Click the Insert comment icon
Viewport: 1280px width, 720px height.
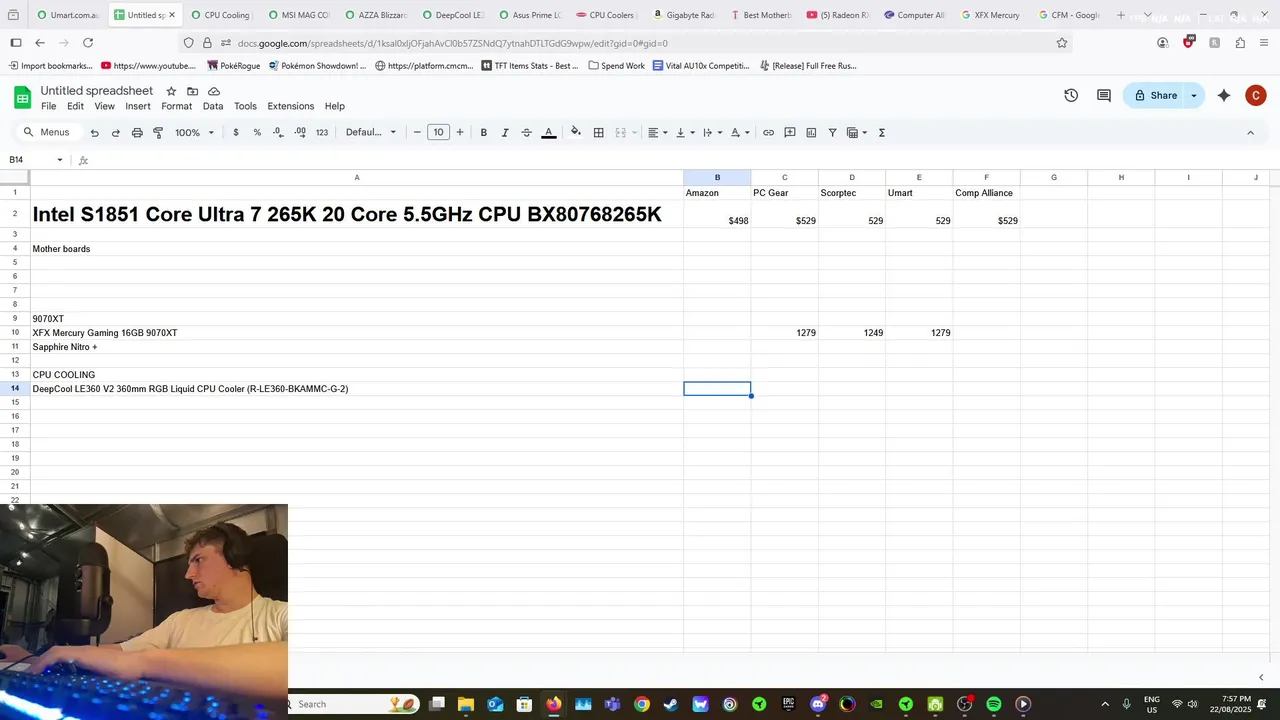point(790,133)
